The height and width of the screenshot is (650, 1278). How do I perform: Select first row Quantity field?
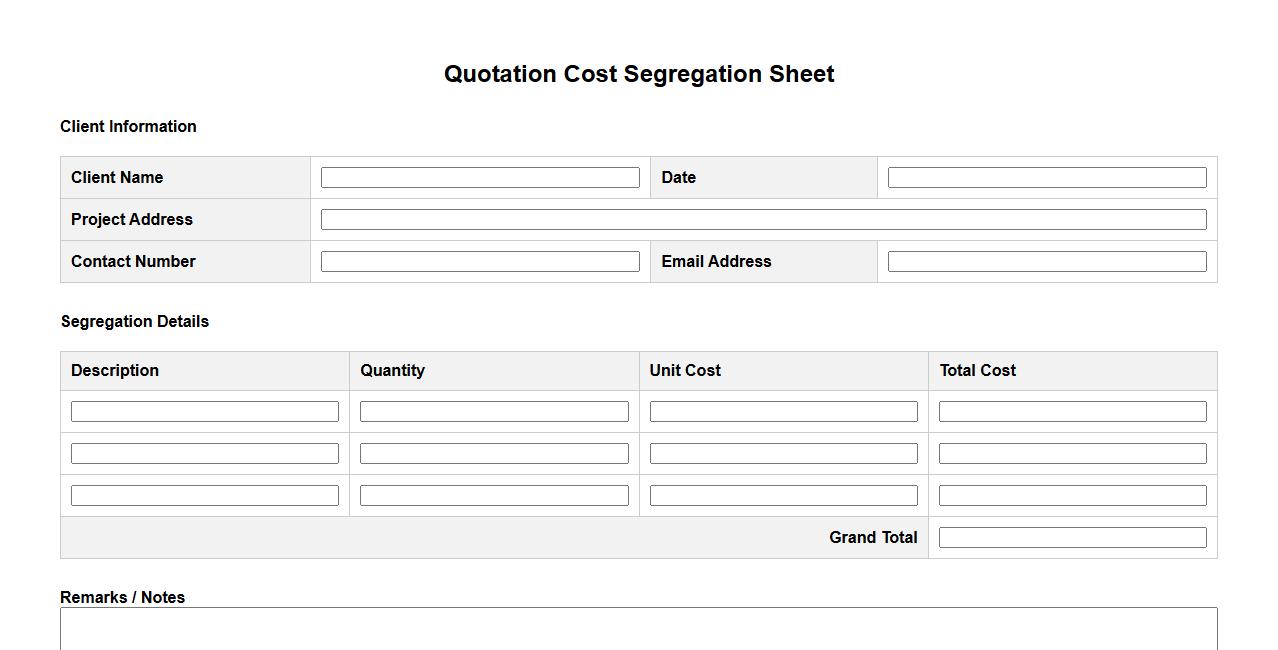pos(494,412)
